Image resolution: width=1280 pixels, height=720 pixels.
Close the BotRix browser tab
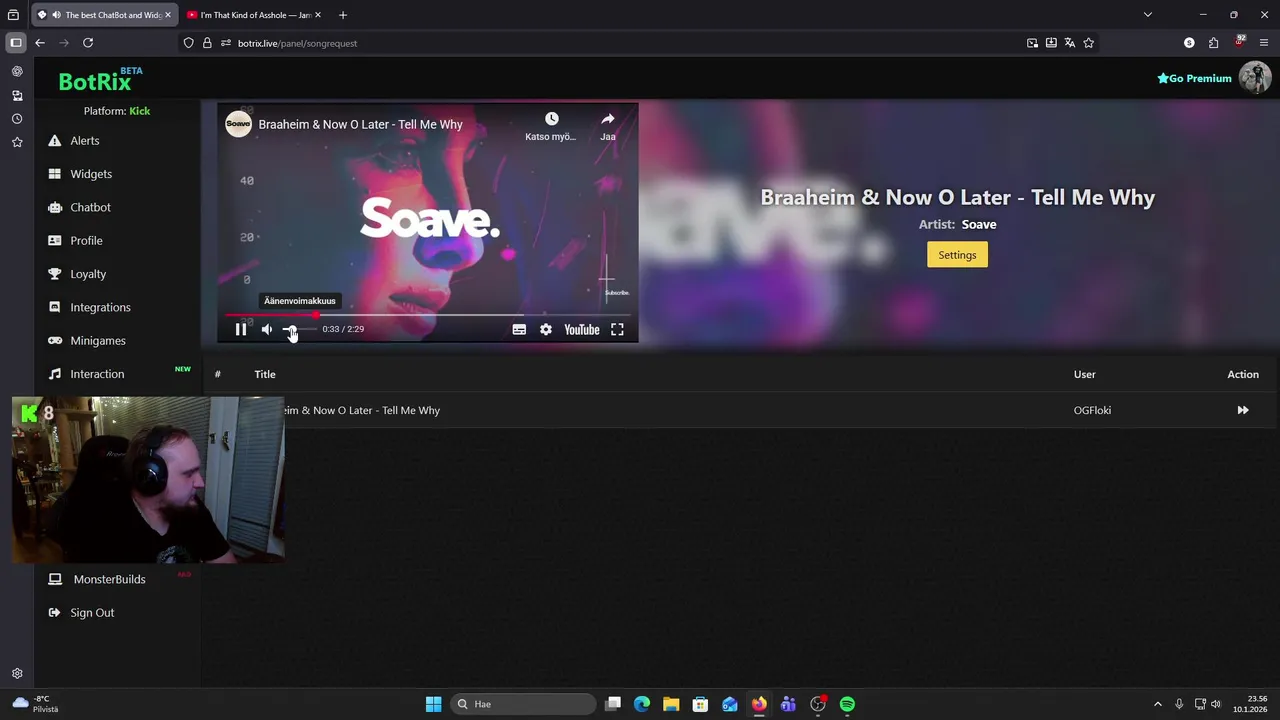click(x=167, y=15)
